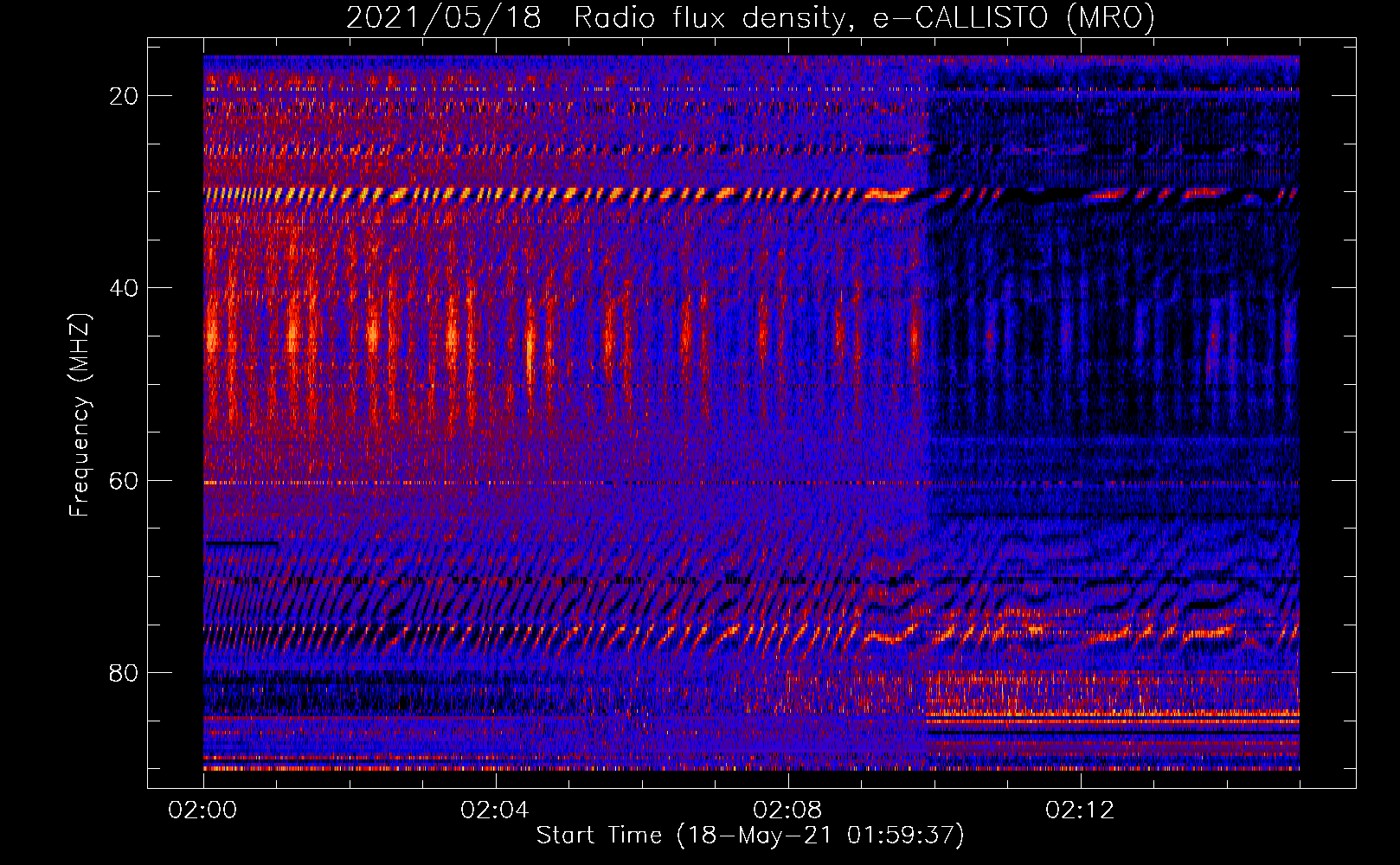Click the frequency tick label "60"
Viewport: 1400px width, 865px height.
click(124, 480)
